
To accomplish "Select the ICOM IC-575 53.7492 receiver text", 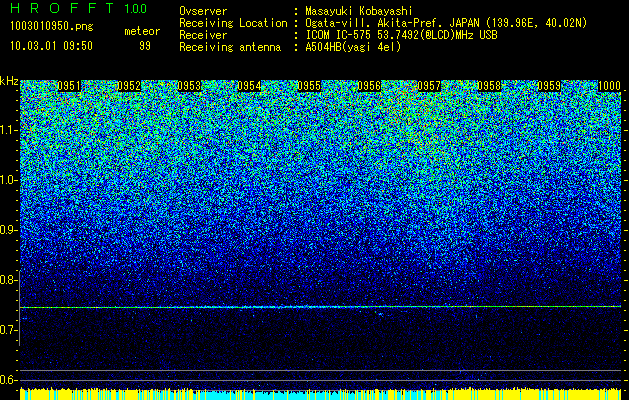I will (x=401, y=35).
